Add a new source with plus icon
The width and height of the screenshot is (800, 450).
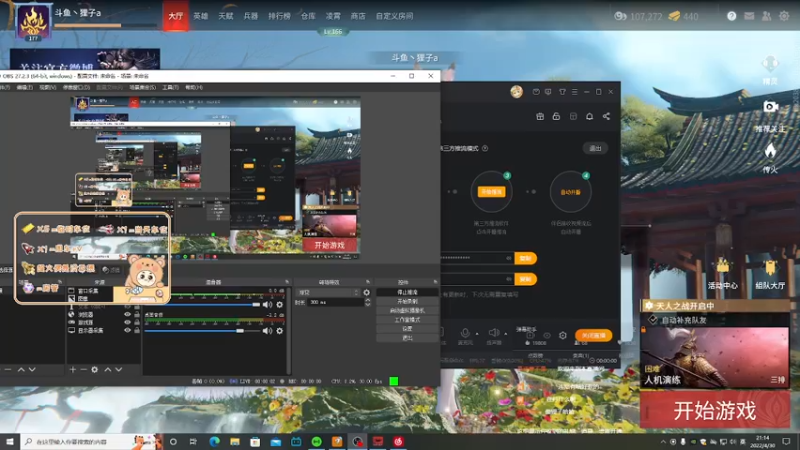point(72,369)
